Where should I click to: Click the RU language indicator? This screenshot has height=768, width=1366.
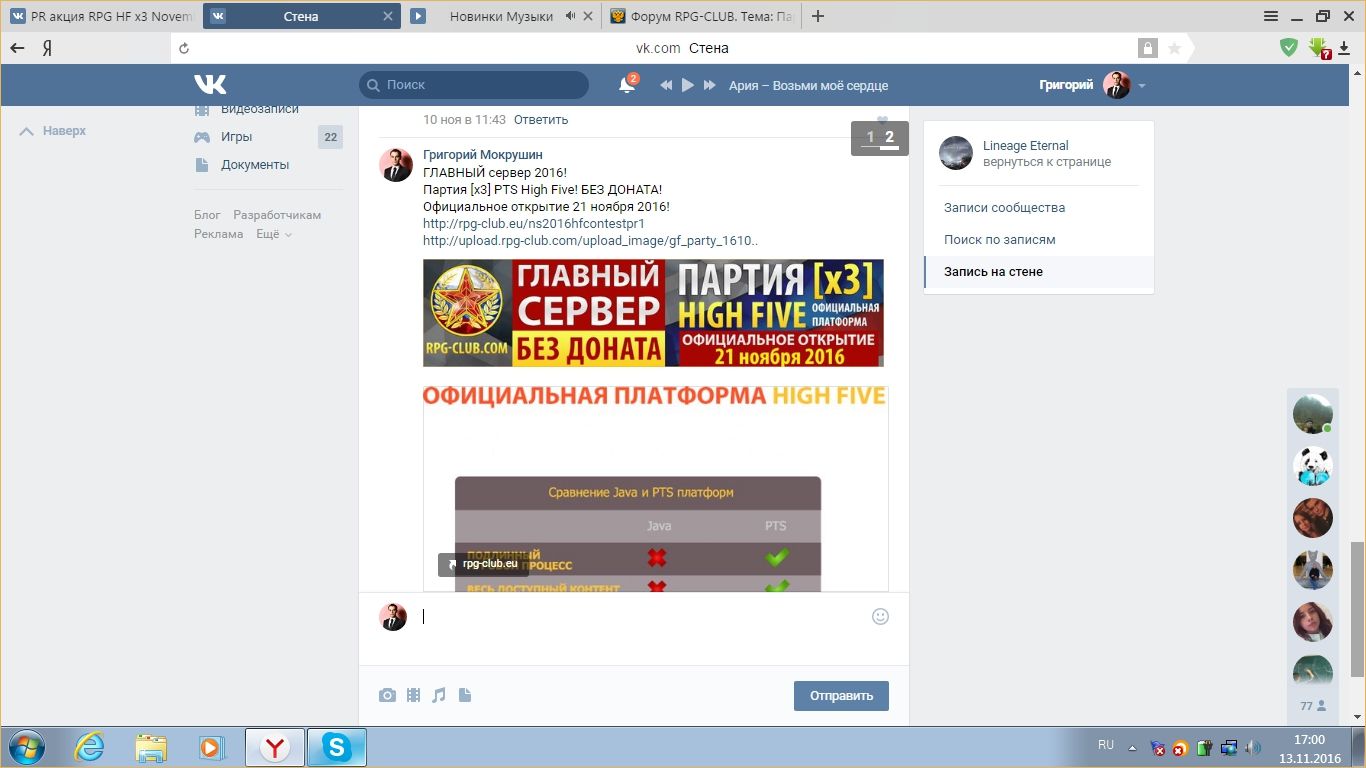1106,745
